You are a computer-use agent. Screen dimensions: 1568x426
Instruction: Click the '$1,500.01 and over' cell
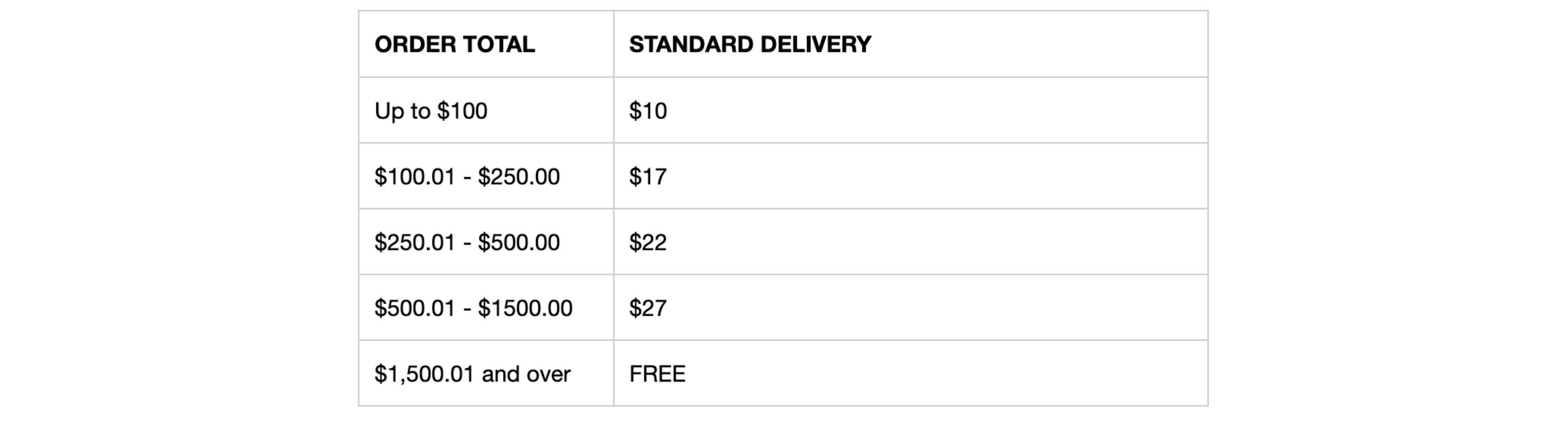point(472,374)
